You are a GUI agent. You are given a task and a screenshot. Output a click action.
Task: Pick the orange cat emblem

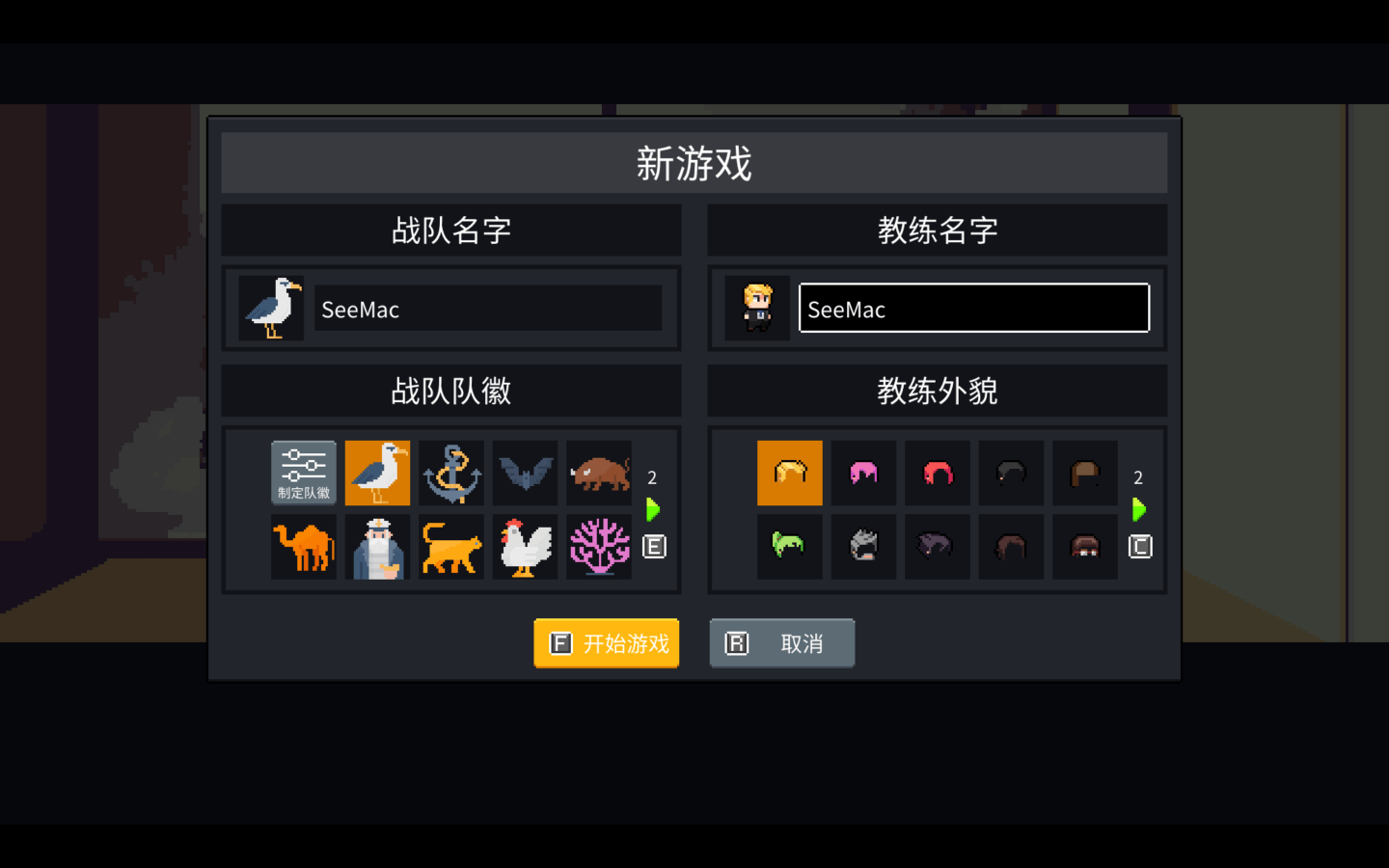[x=451, y=547]
